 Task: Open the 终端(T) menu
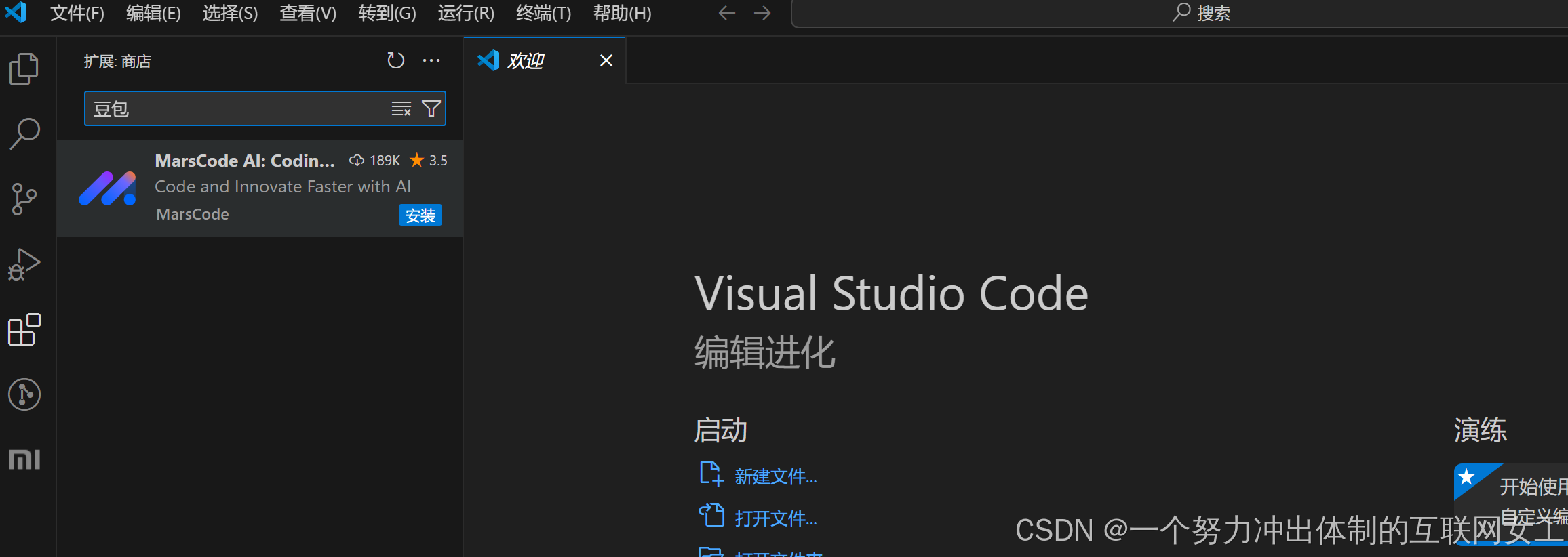coord(544,13)
